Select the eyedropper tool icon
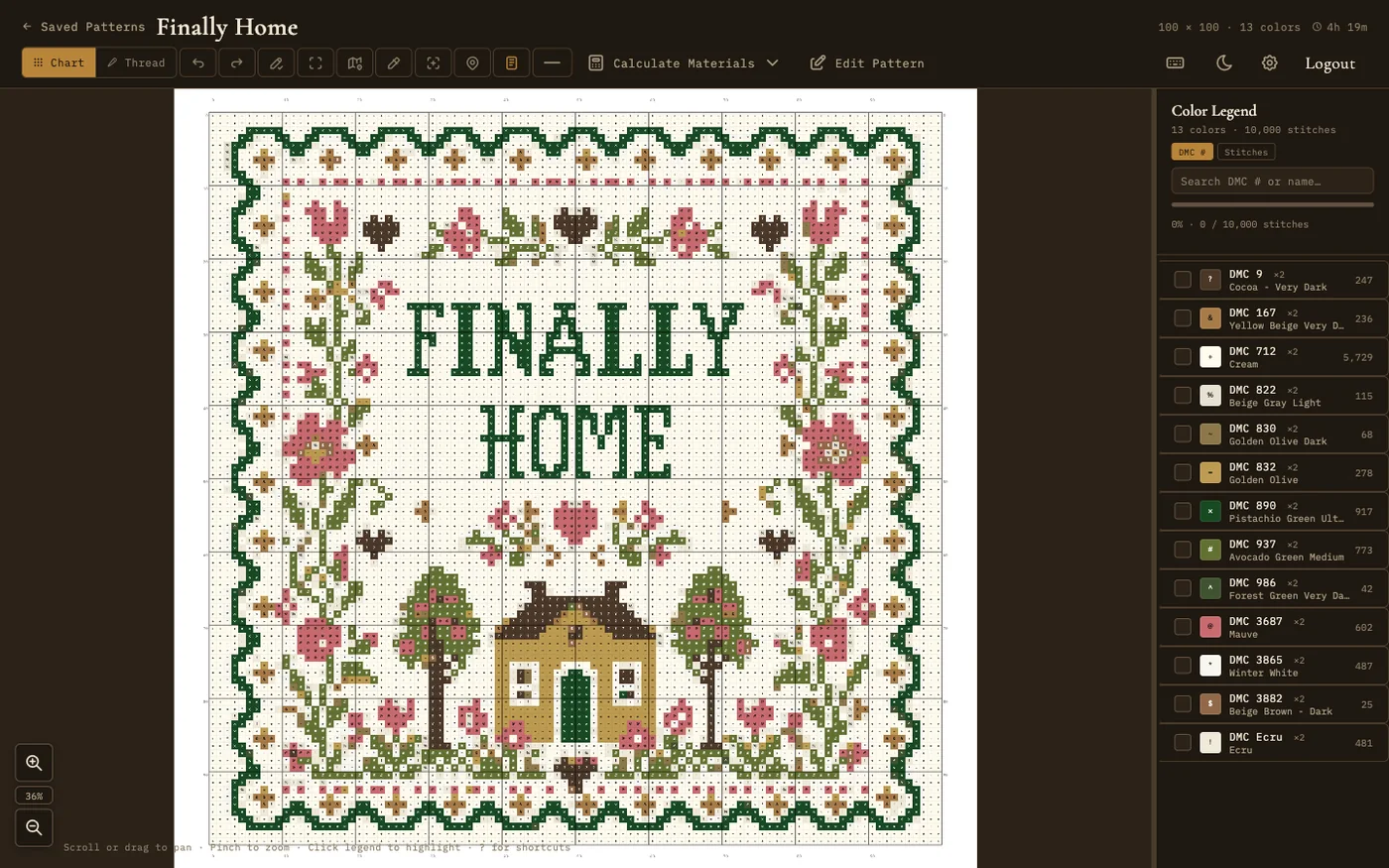1389x868 pixels. tap(394, 62)
